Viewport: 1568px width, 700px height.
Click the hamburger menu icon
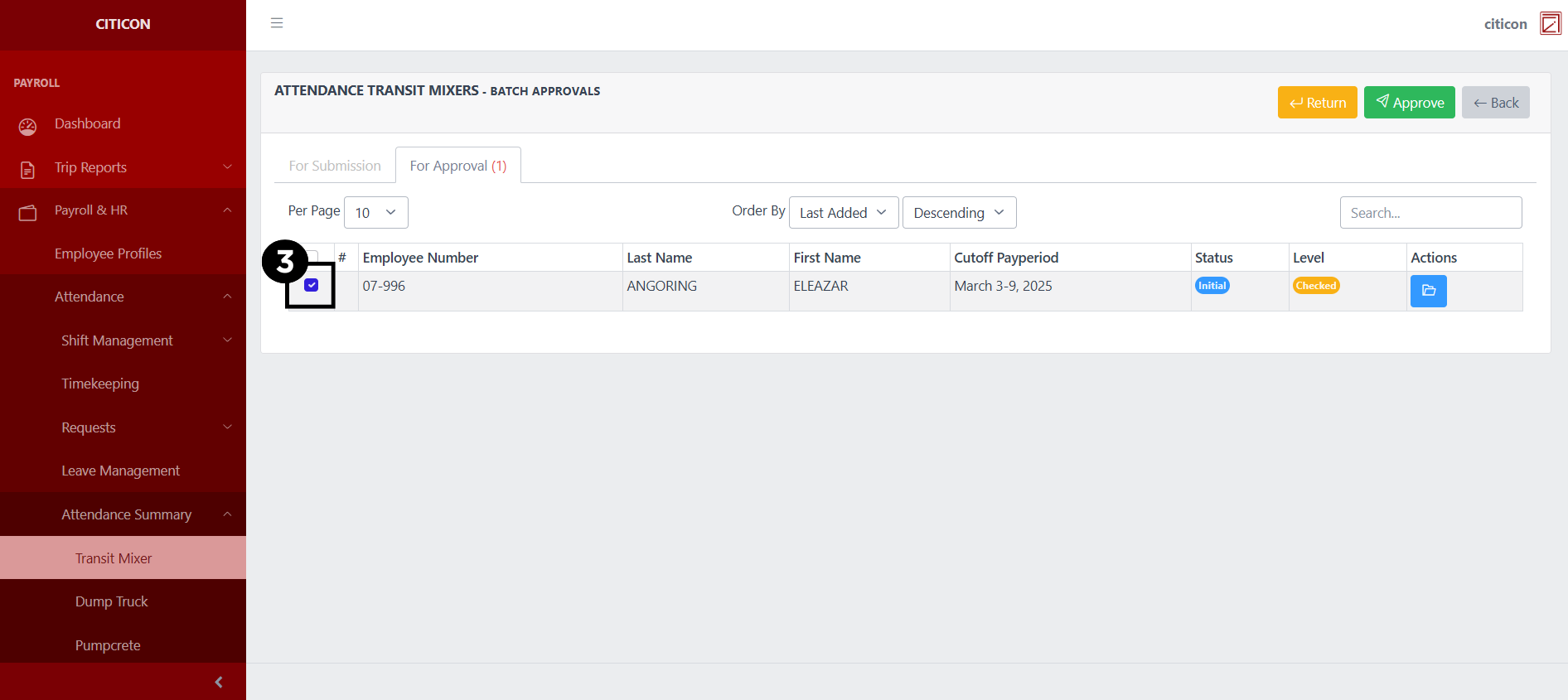277,23
